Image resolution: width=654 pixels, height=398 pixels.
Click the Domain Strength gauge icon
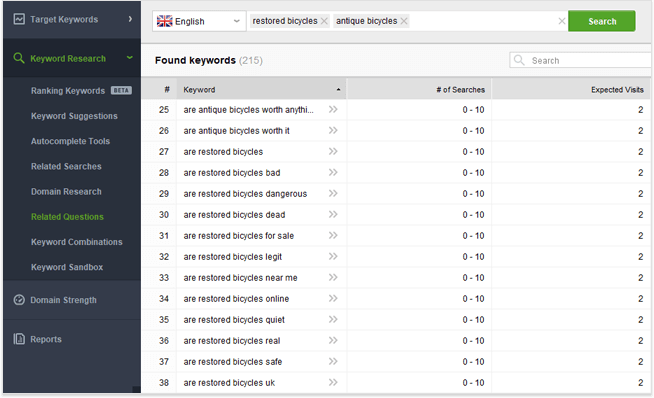(19, 300)
